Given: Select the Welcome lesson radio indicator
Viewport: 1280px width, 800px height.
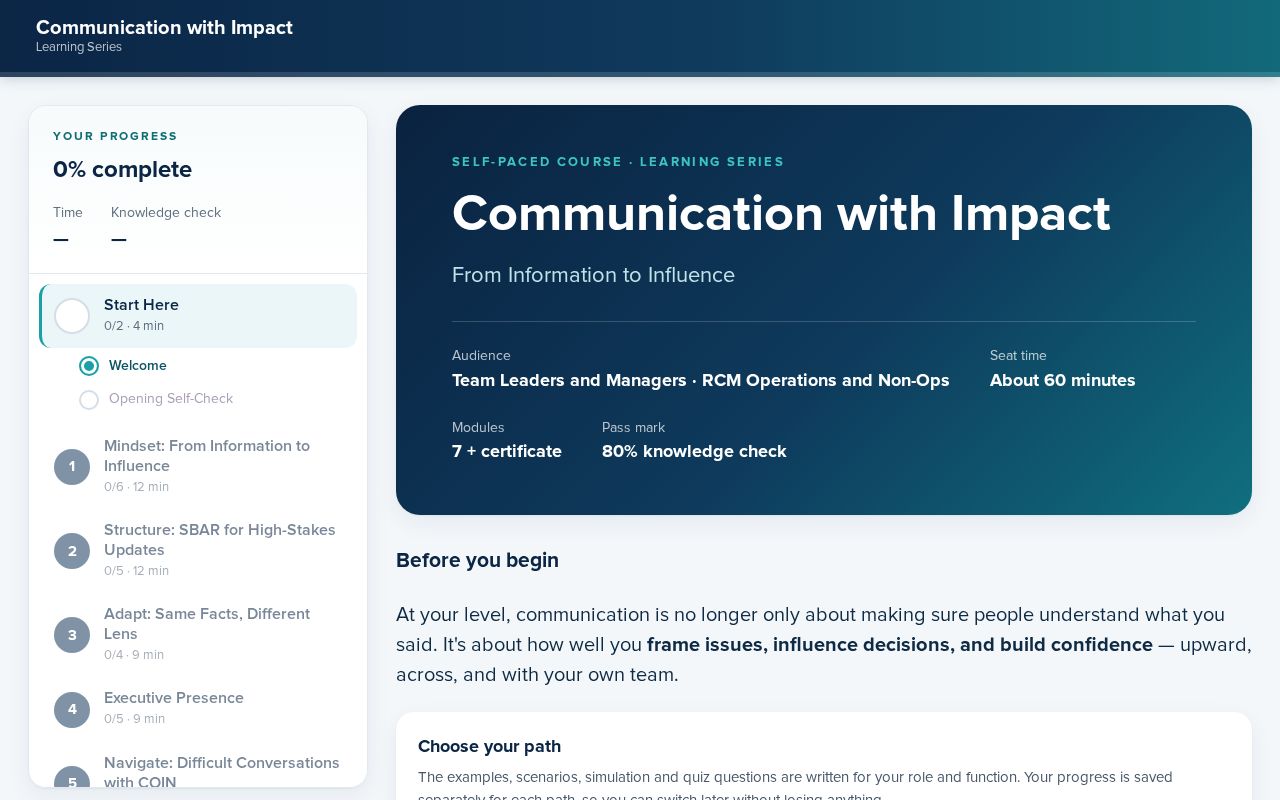Looking at the screenshot, I should pyautogui.click(x=89, y=366).
